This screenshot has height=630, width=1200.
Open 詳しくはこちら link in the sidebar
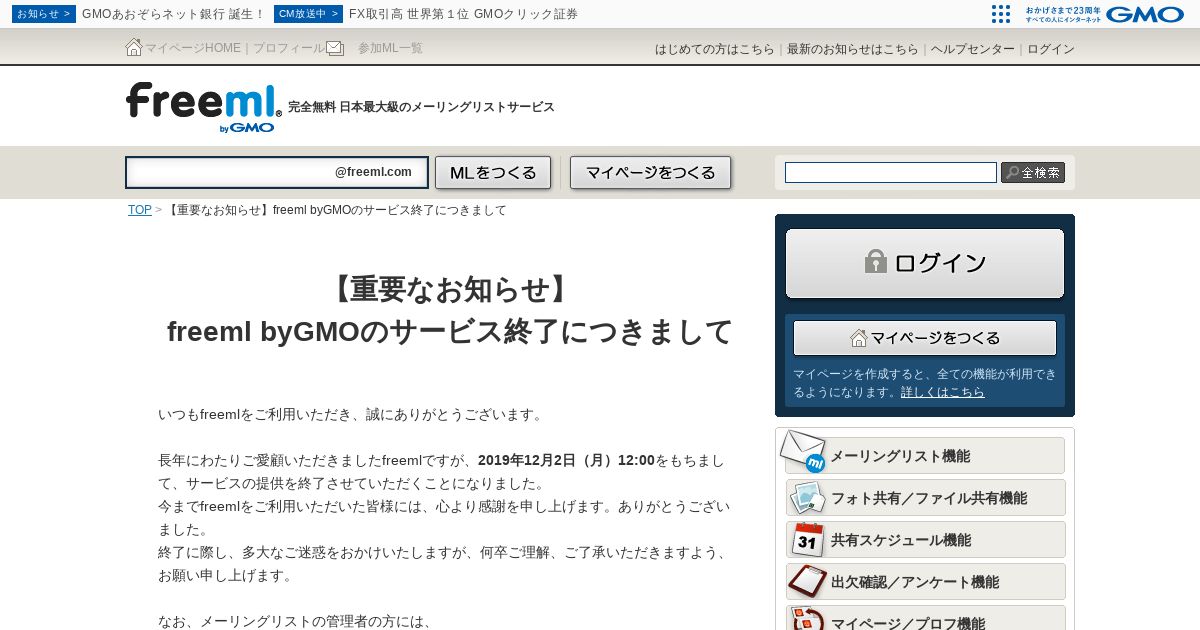[942, 392]
